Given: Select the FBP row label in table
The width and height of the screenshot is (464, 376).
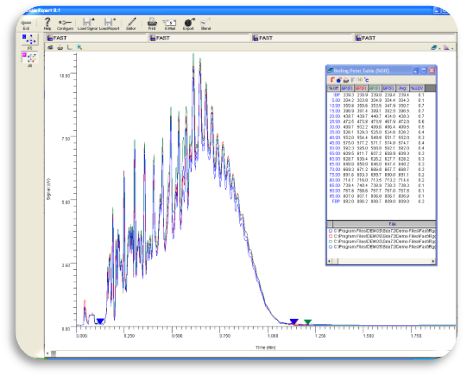Looking at the screenshot, I should click(336, 201).
